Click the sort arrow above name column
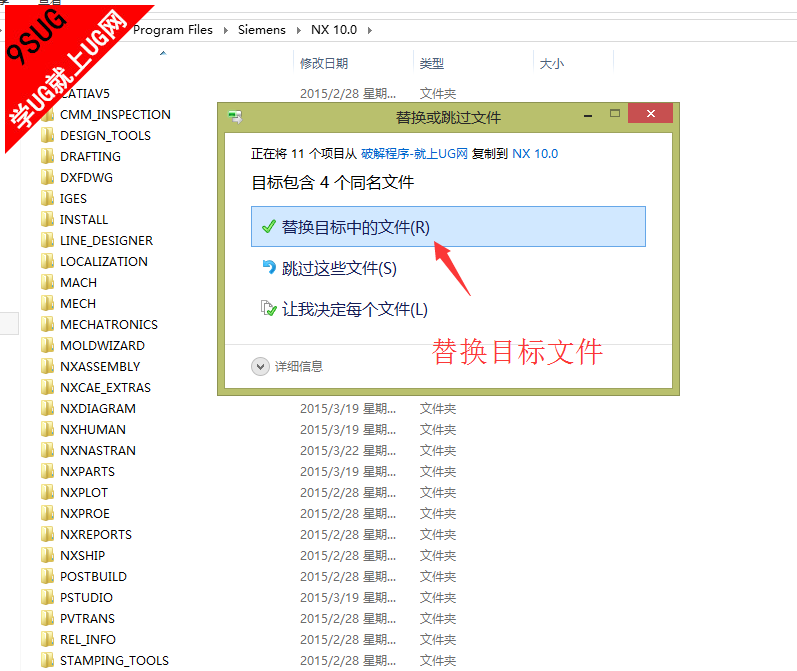797x671 pixels. 163,53
